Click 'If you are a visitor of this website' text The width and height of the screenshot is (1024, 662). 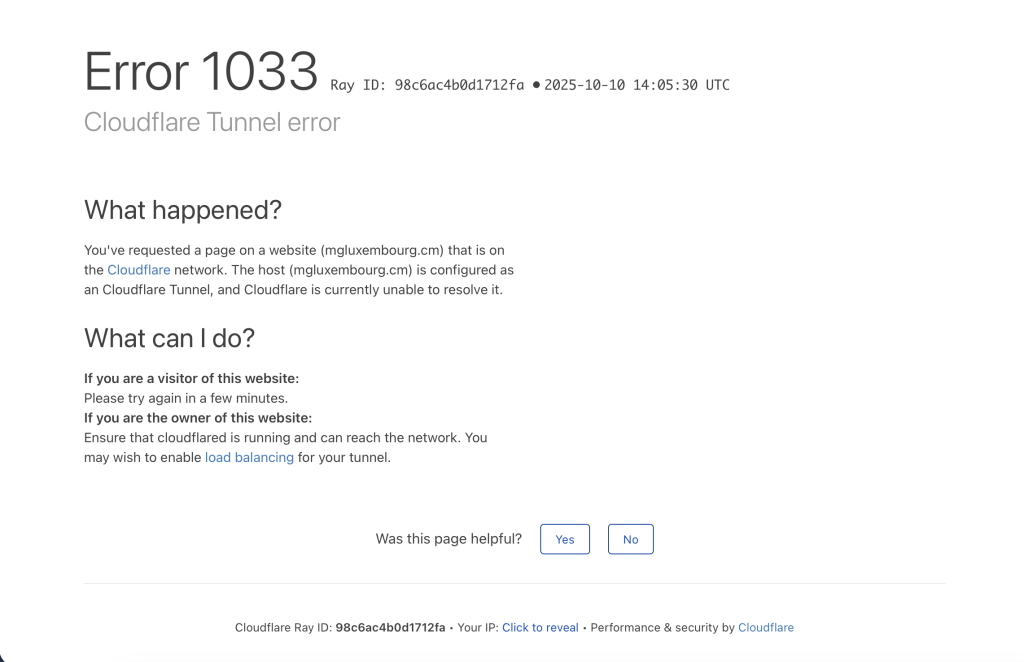point(191,378)
